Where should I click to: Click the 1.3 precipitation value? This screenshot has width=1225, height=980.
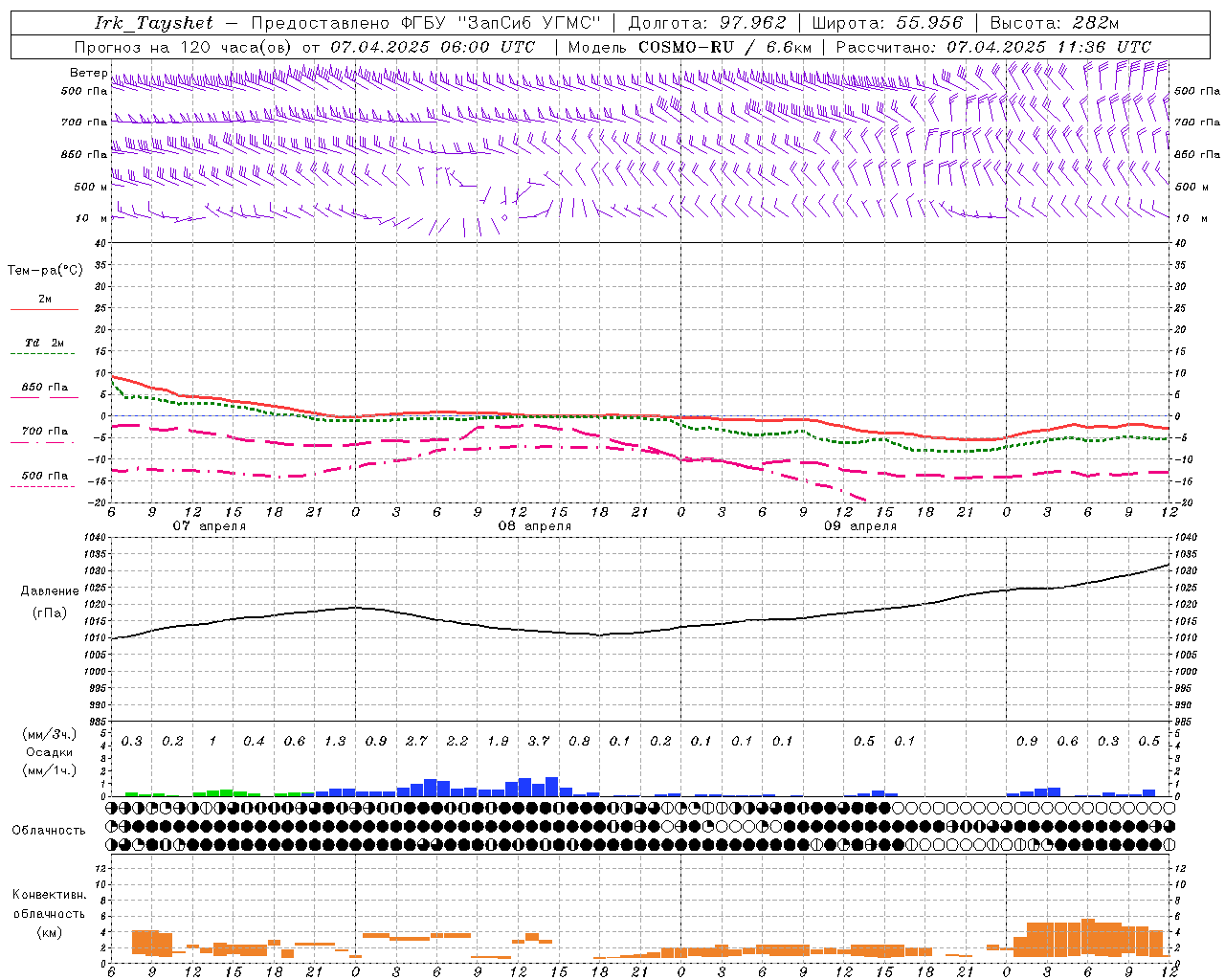335,741
